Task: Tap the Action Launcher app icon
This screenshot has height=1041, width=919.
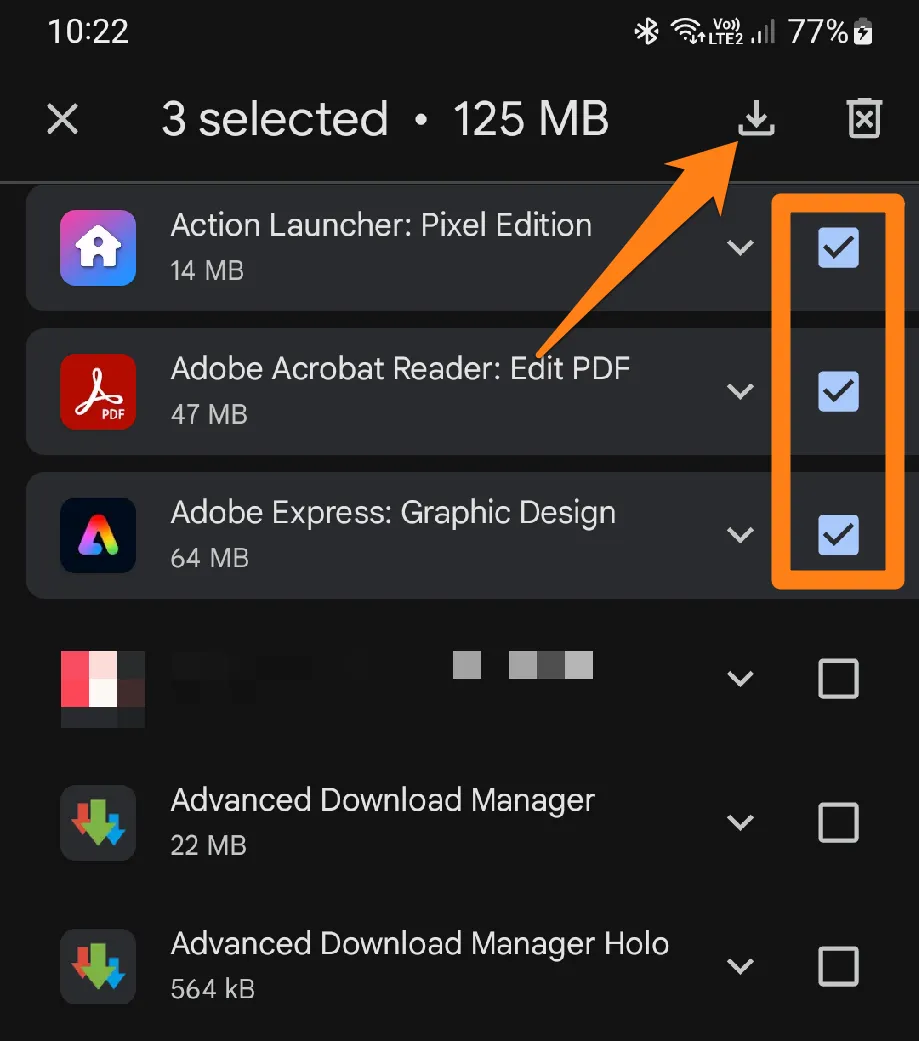Action: click(98, 248)
